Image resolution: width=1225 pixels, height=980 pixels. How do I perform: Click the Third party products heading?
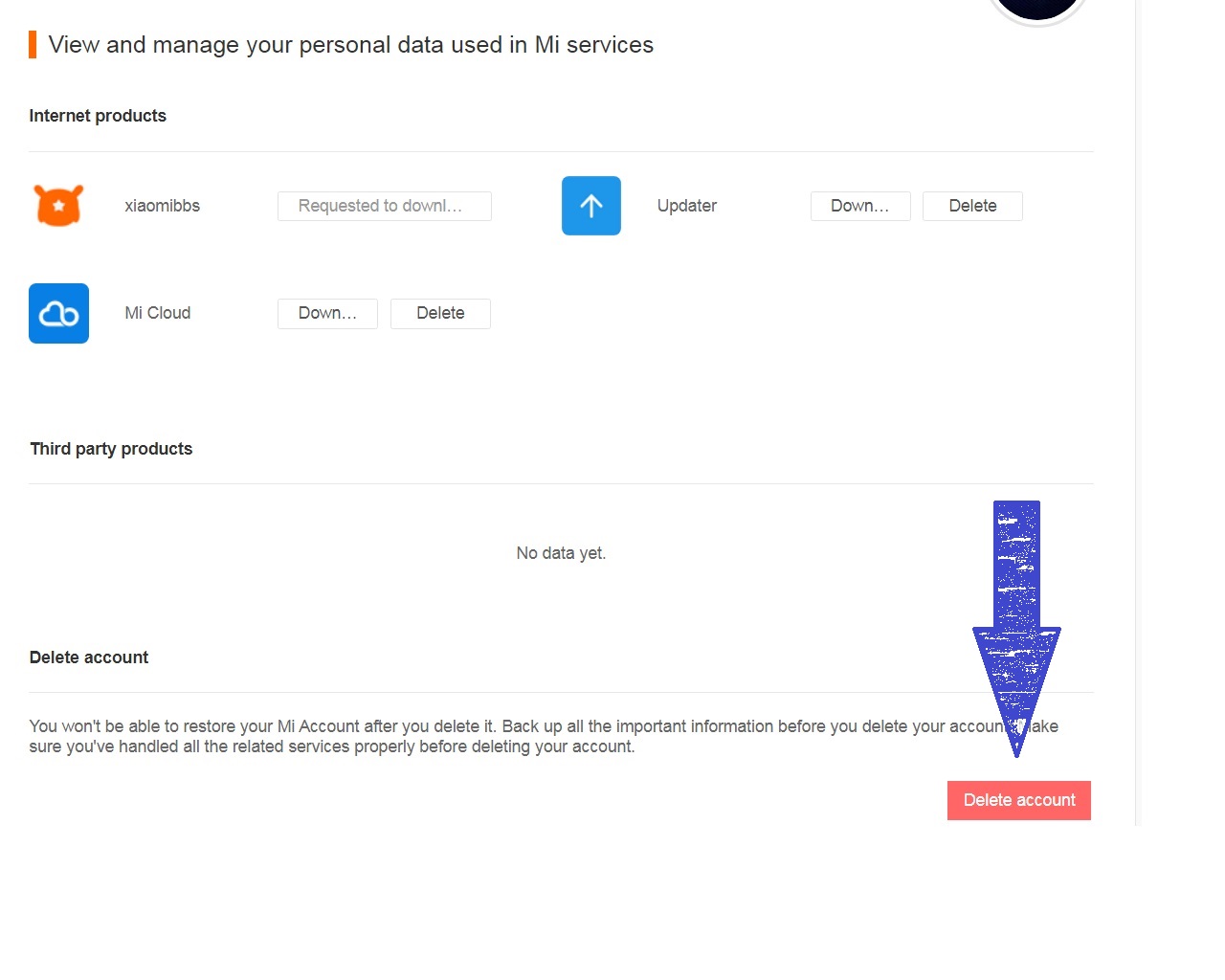[x=111, y=449]
